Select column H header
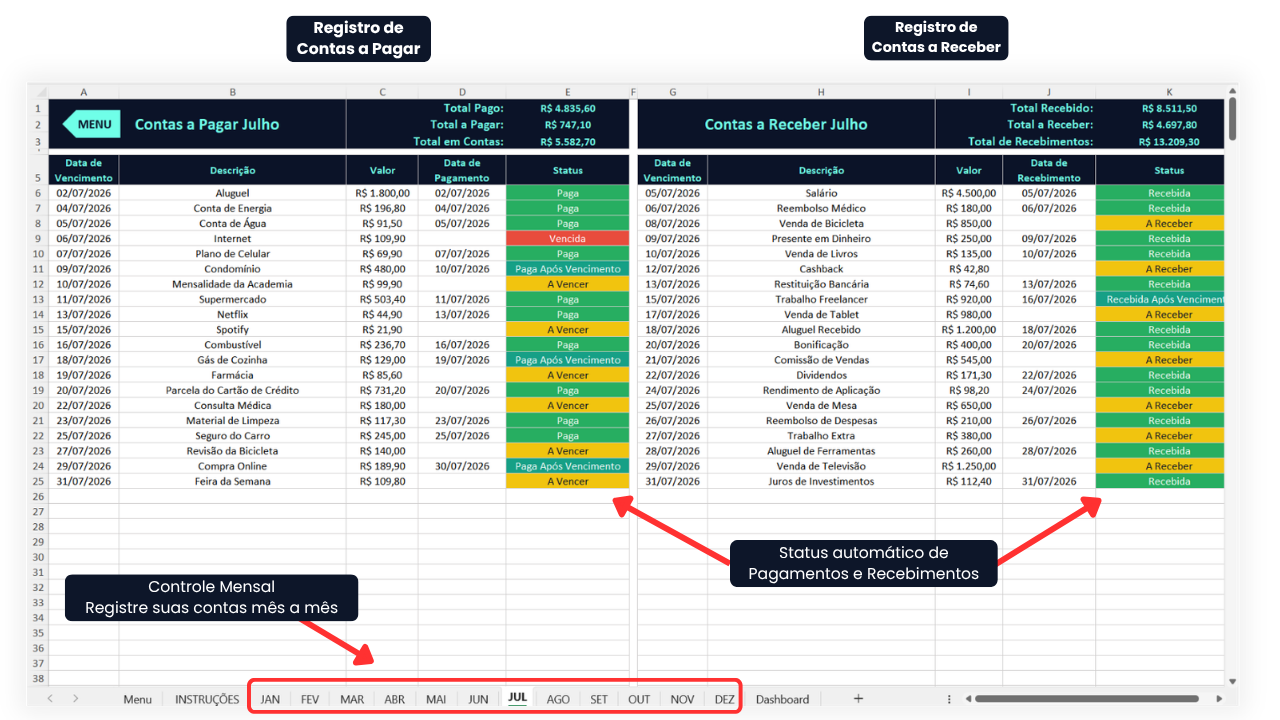Viewport: 1280px width, 720px height. [821, 92]
